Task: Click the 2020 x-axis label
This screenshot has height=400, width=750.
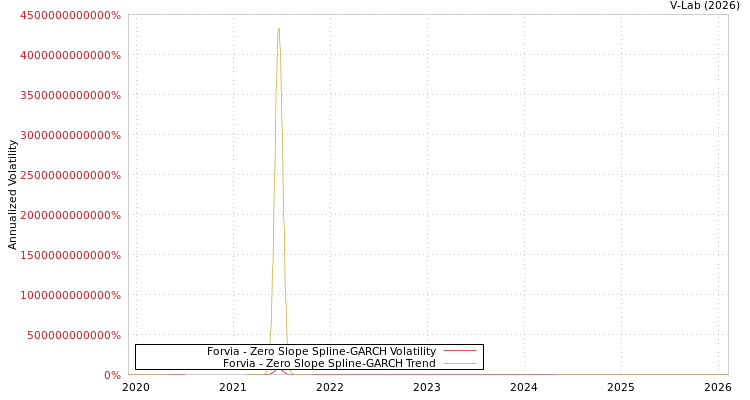Action: 136,387
